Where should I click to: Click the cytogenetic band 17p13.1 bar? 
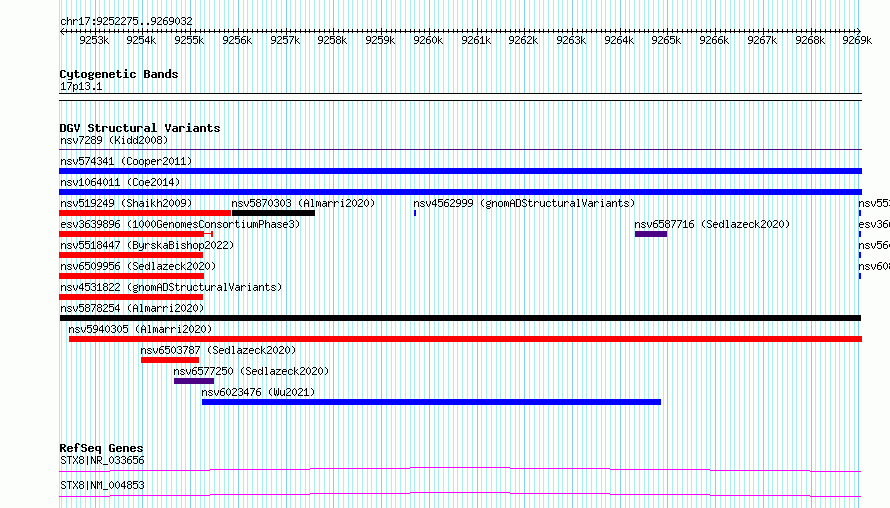460,97
